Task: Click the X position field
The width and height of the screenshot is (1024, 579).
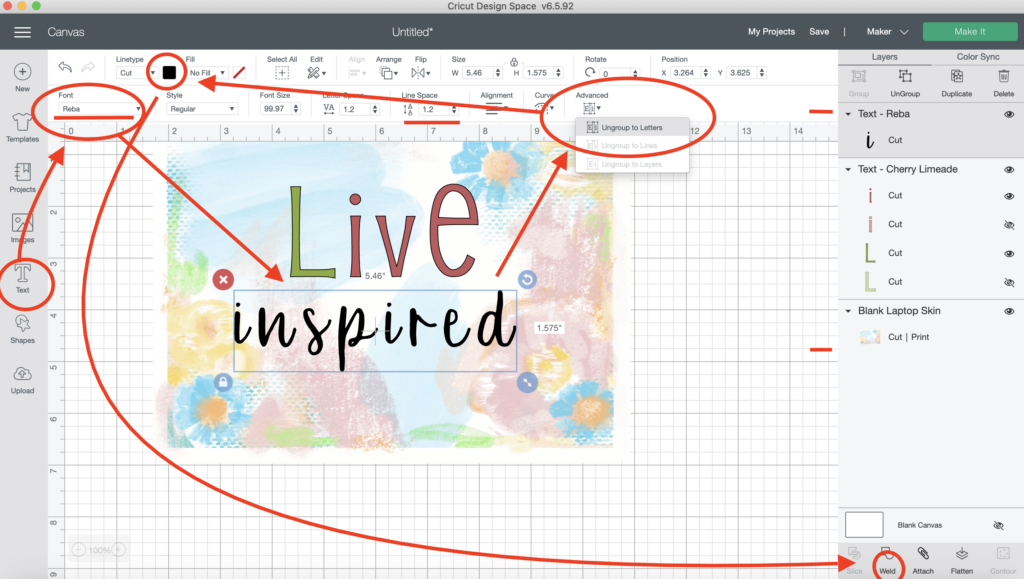Action: (x=685, y=72)
